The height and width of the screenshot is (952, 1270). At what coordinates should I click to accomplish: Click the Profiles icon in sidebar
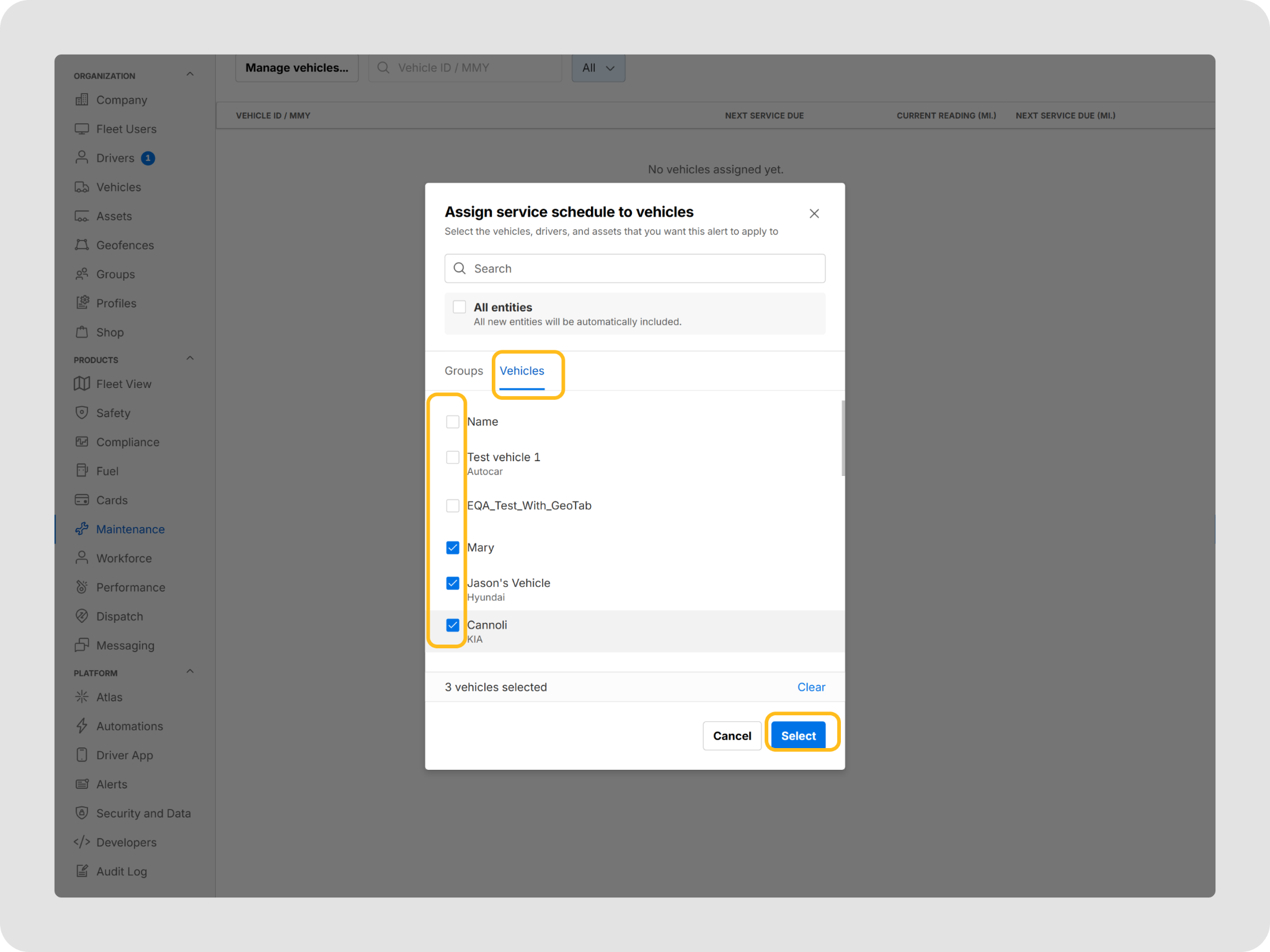82,303
